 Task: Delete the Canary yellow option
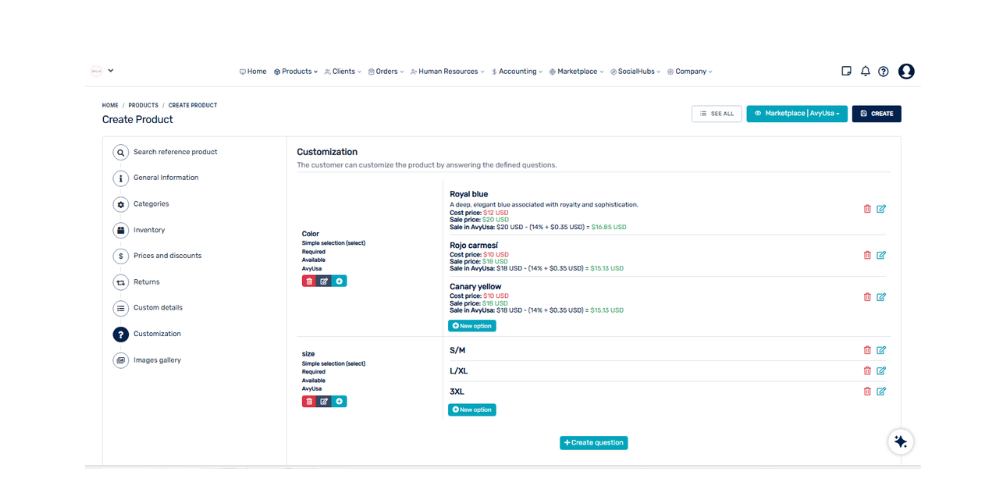pos(867,297)
